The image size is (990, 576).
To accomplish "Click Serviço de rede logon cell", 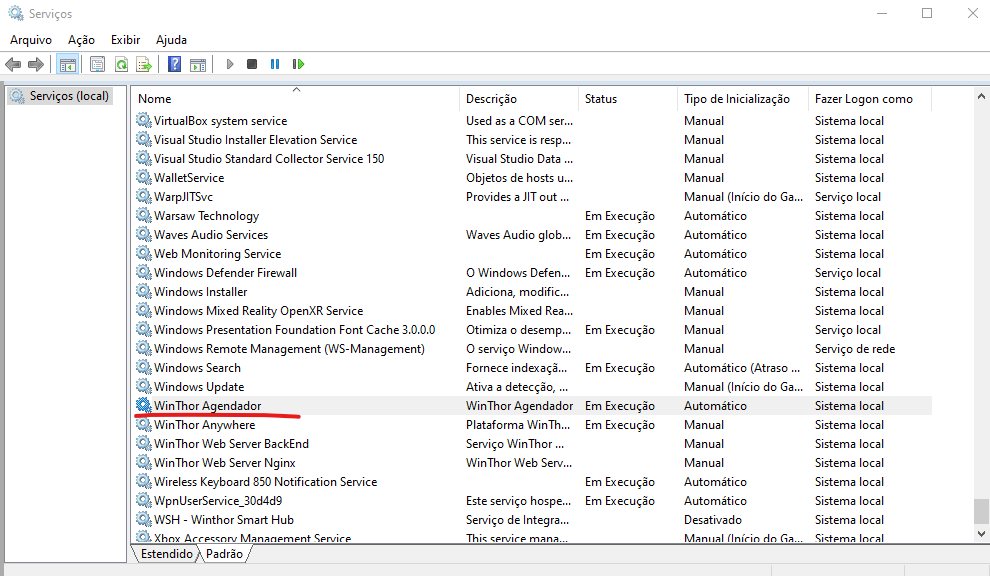I will [855, 349].
